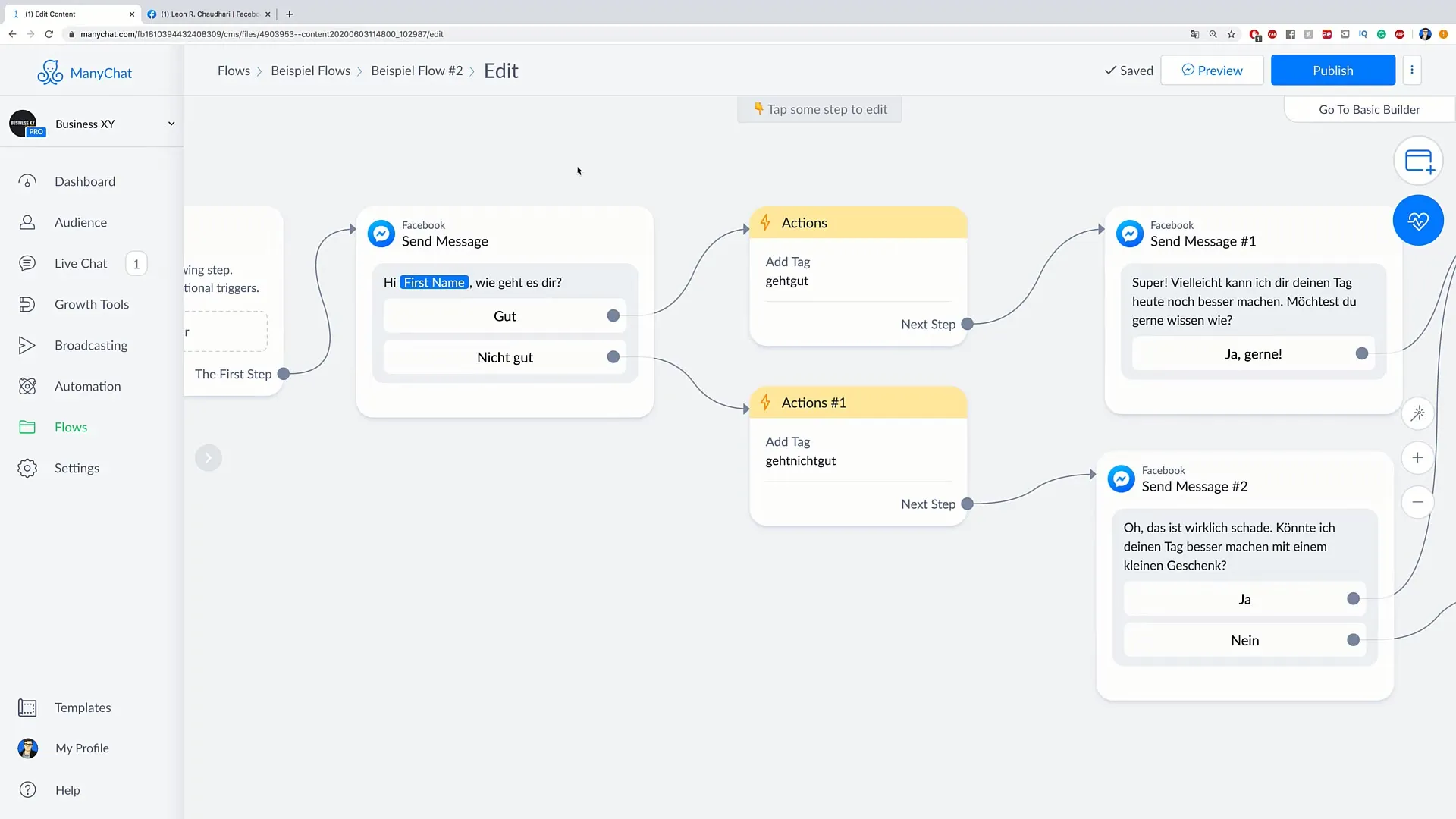Screen dimensions: 1456x819
Task: Select the Flows breadcrumb tab
Action: (x=233, y=70)
